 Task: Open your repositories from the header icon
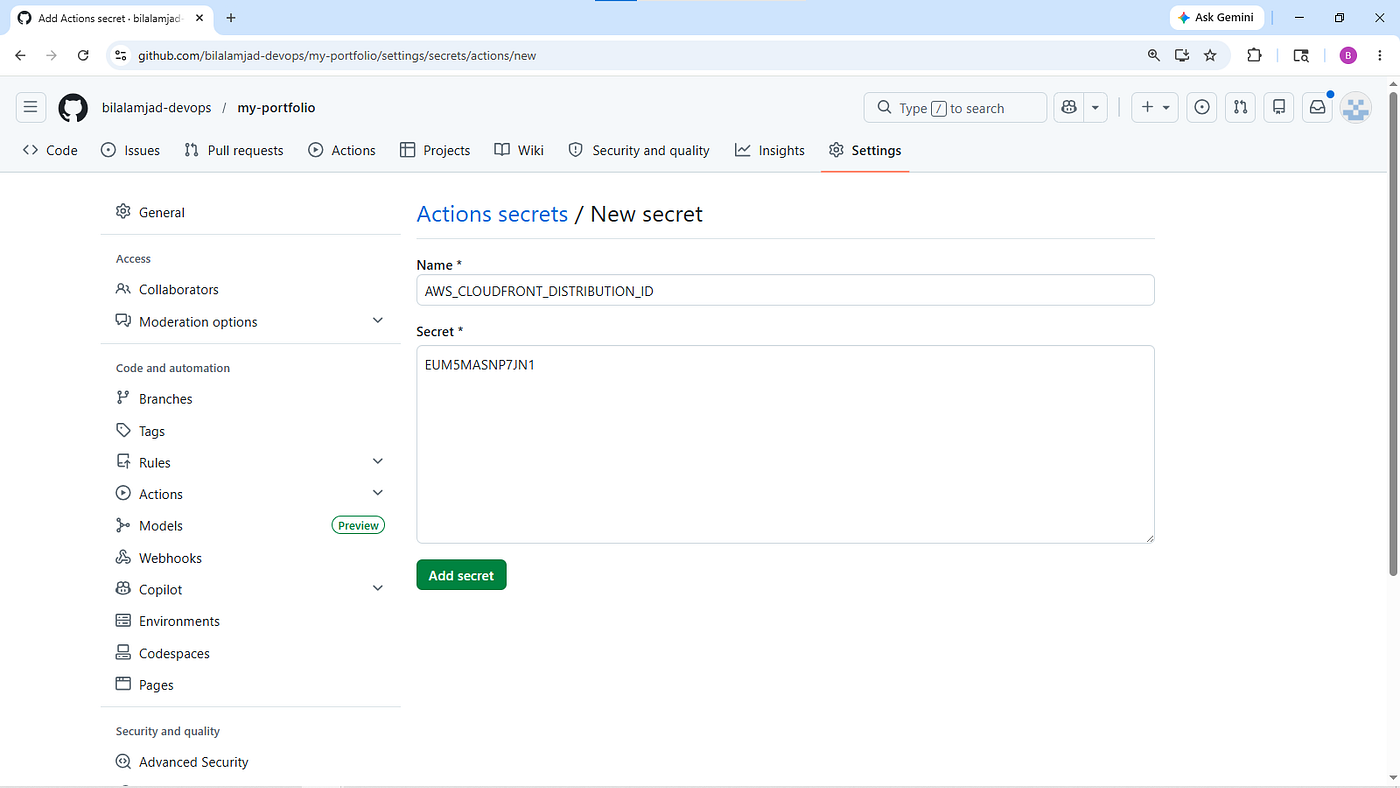click(x=1279, y=108)
